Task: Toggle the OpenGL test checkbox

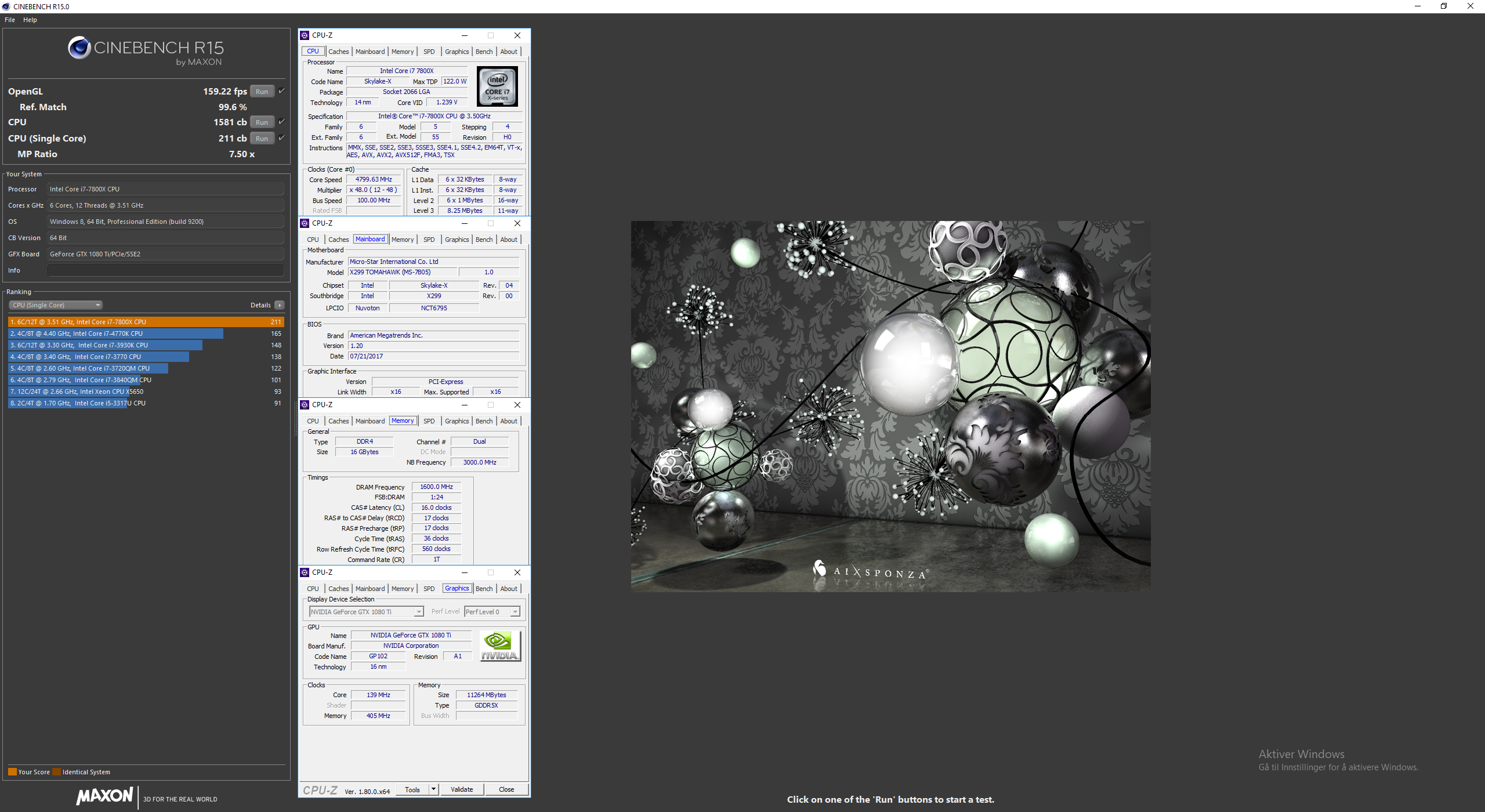Action: pyautogui.click(x=281, y=91)
